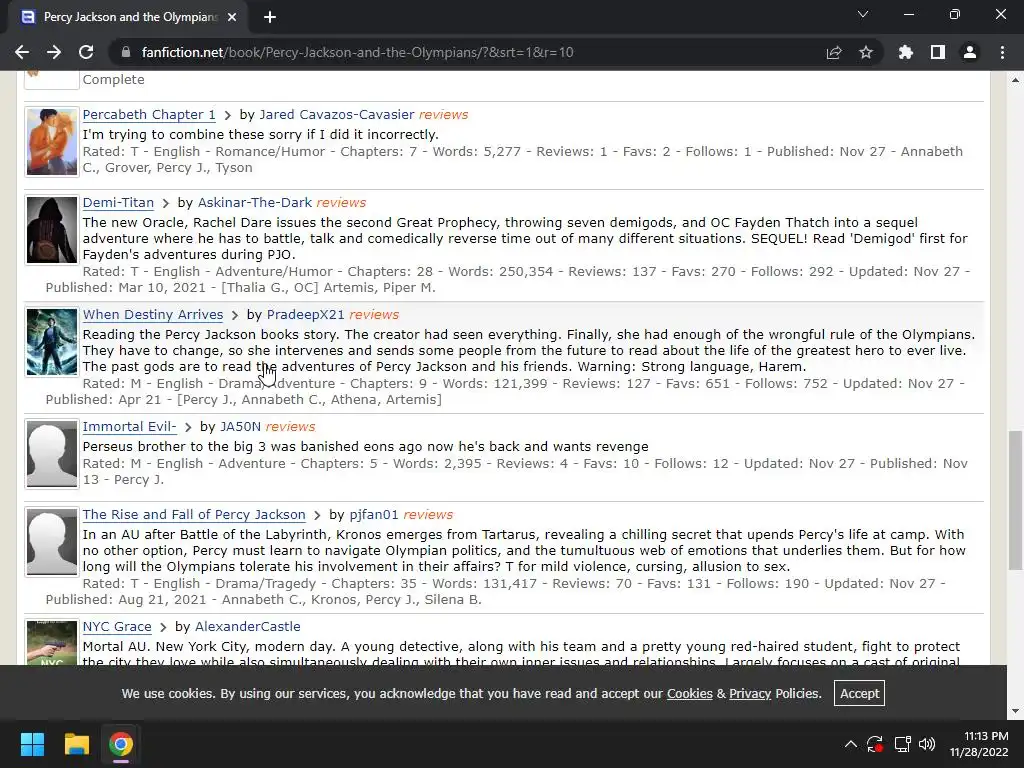Click the sync status tray icon
Viewport: 1024px width, 768px height.
coord(875,744)
